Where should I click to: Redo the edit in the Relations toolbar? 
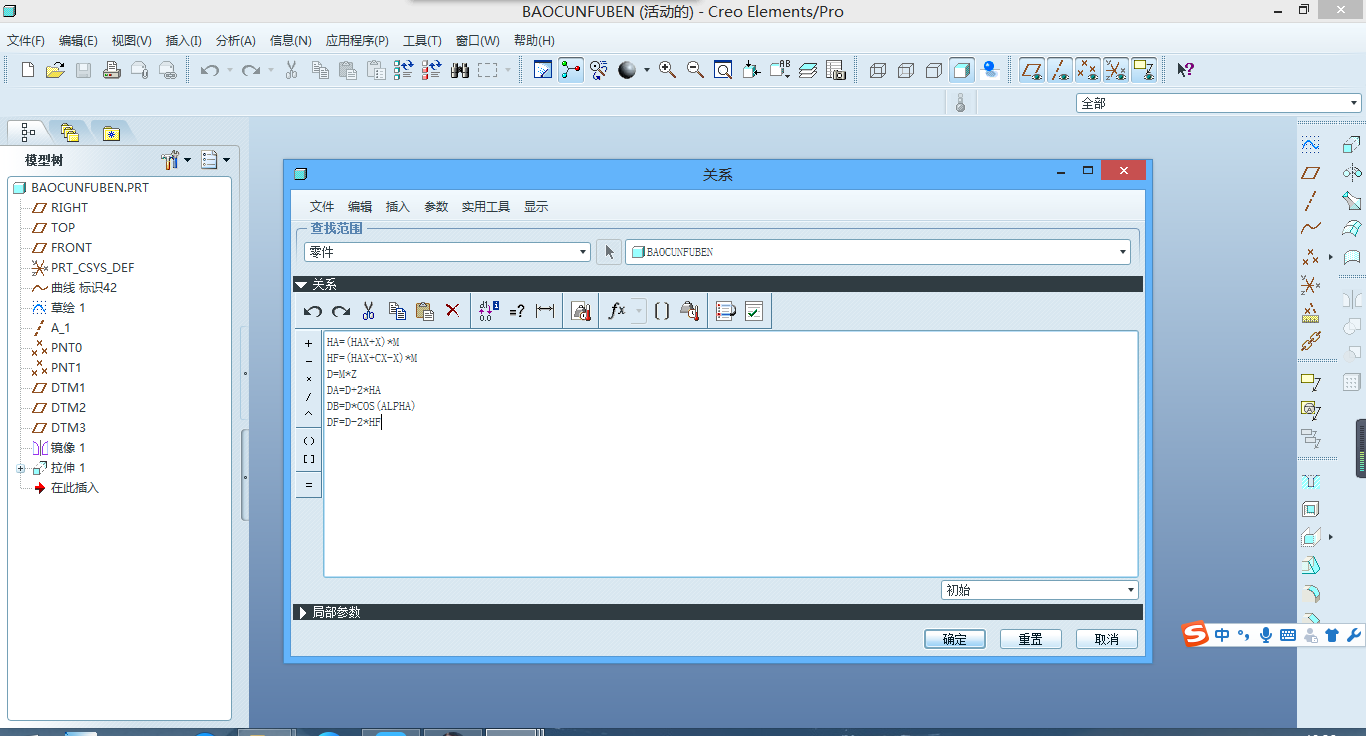[x=341, y=311]
